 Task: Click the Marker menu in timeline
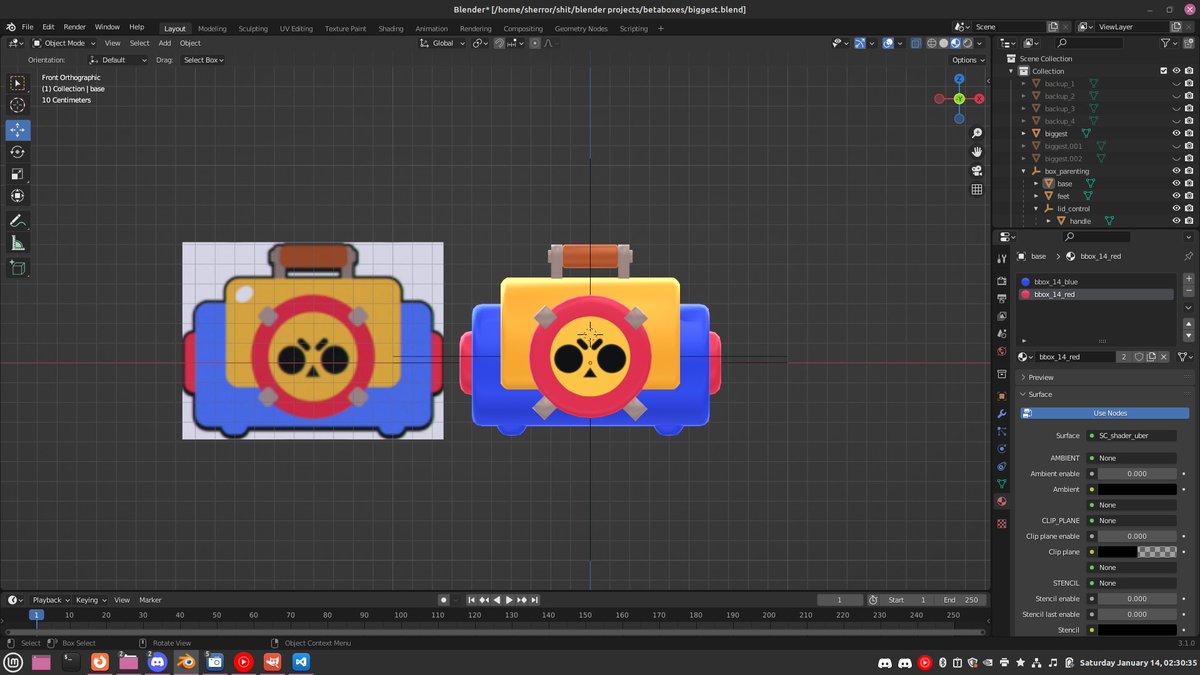[x=150, y=600]
